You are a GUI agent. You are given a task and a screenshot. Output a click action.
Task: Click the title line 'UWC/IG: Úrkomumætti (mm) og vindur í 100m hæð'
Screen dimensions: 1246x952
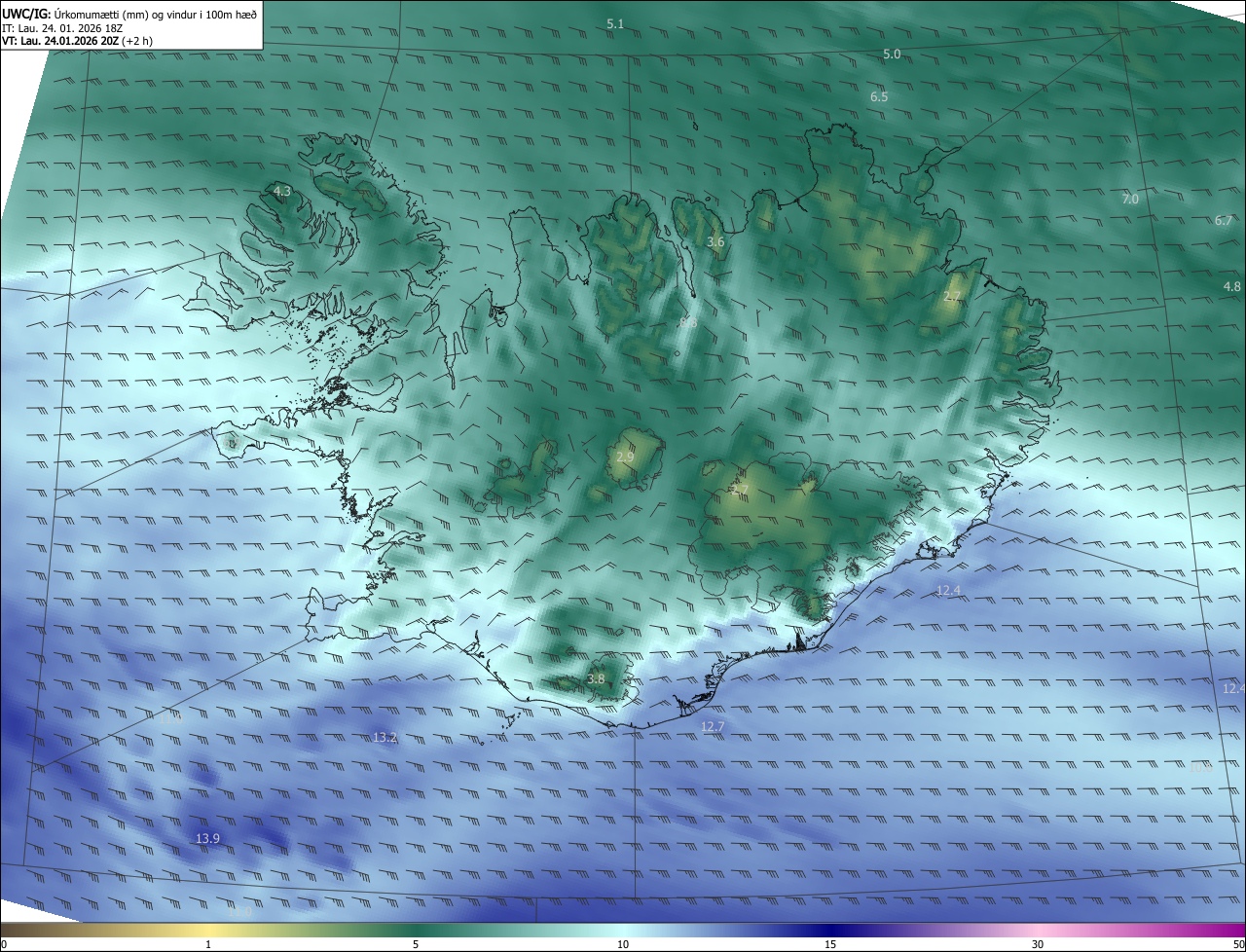click(x=129, y=13)
